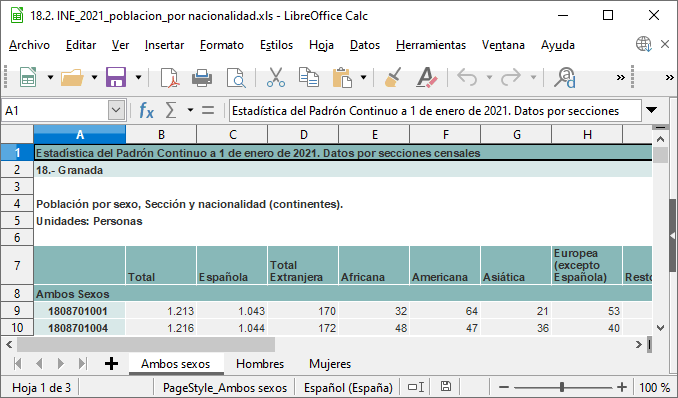Click the Formula equals sign icon
Viewport: 678px width, 398px height.
click(x=208, y=111)
